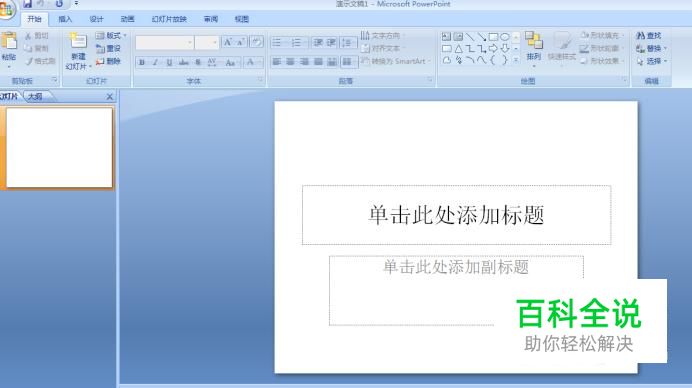Screen dimensions: 692x388
Task: Select slide 1 thumbnail in pane
Action: (60, 148)
